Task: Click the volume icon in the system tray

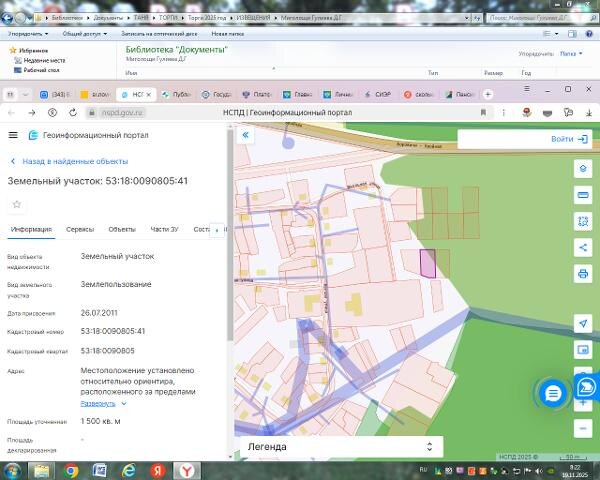Action: point(539,471)
